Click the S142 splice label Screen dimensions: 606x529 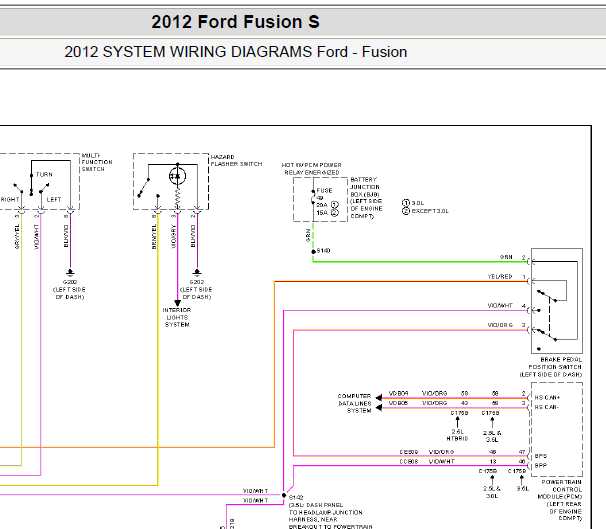click(x=296, y=498)
